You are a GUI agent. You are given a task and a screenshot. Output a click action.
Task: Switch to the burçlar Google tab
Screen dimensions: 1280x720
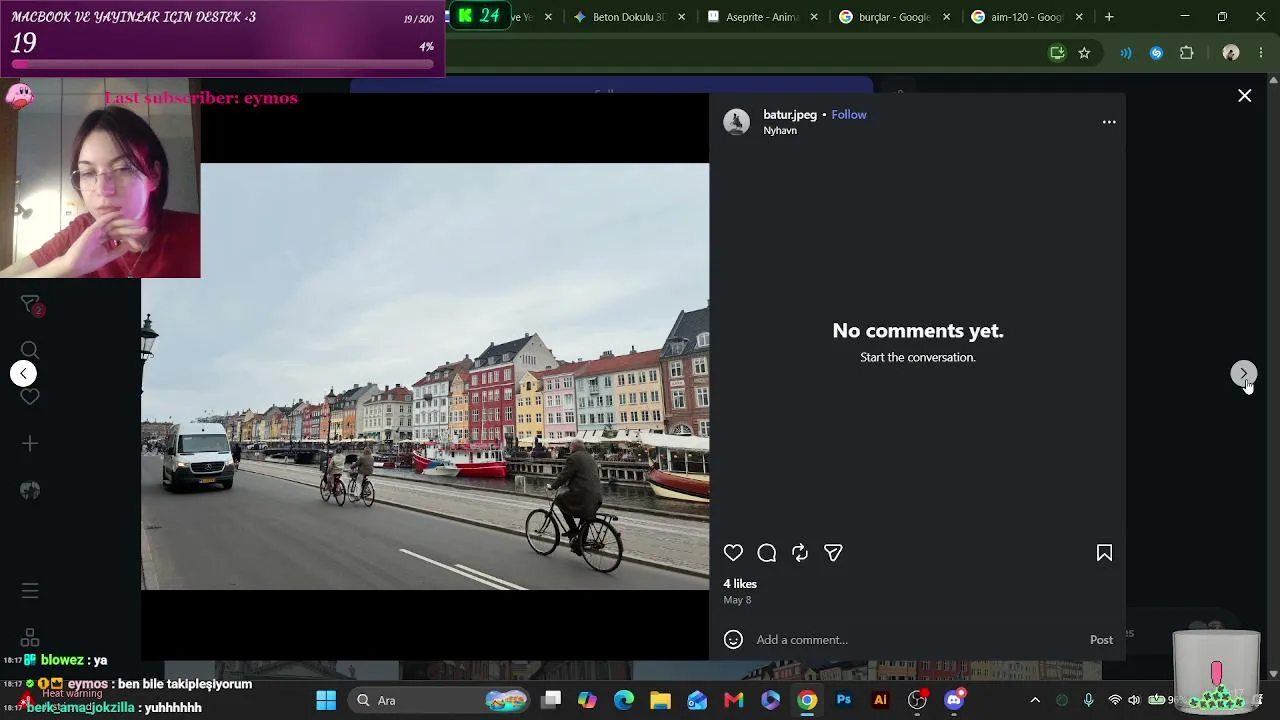[x=894, y=17]
